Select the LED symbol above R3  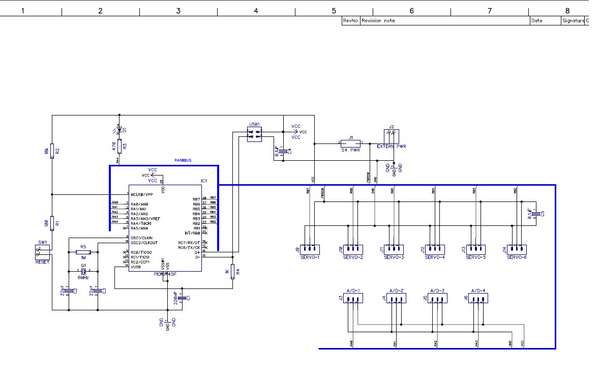click(x=119, y=129)
